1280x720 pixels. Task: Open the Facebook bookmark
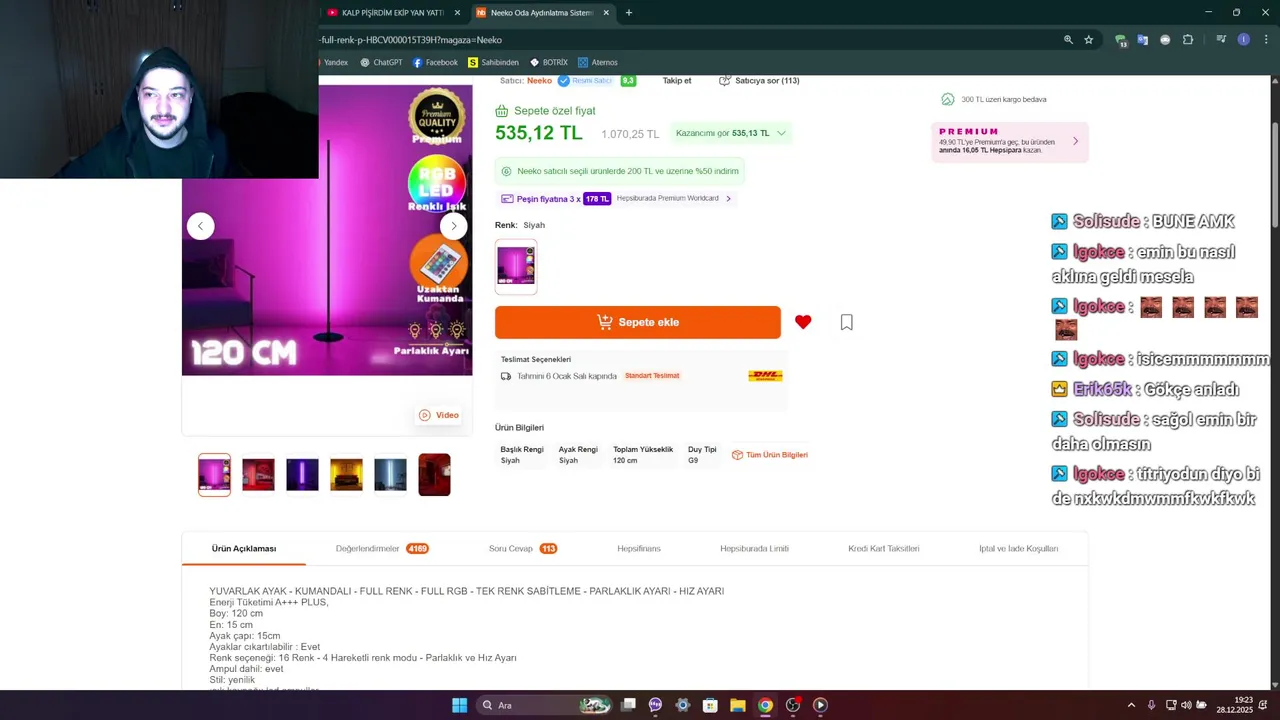(435, 62)
